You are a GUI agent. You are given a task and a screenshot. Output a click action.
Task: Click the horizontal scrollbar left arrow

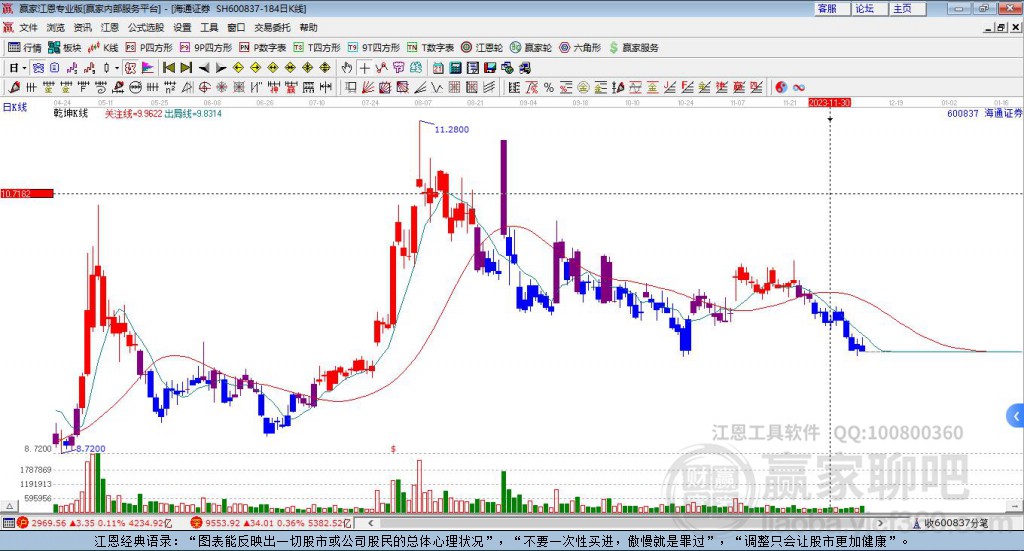point(370,523)
